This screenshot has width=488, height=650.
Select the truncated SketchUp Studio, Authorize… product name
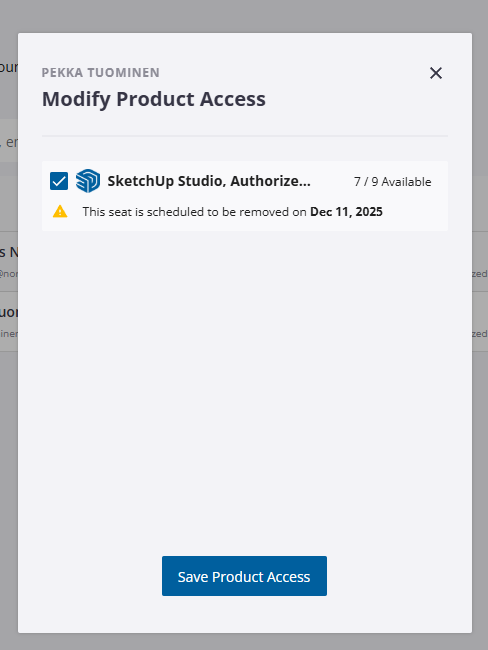point(209,181)
